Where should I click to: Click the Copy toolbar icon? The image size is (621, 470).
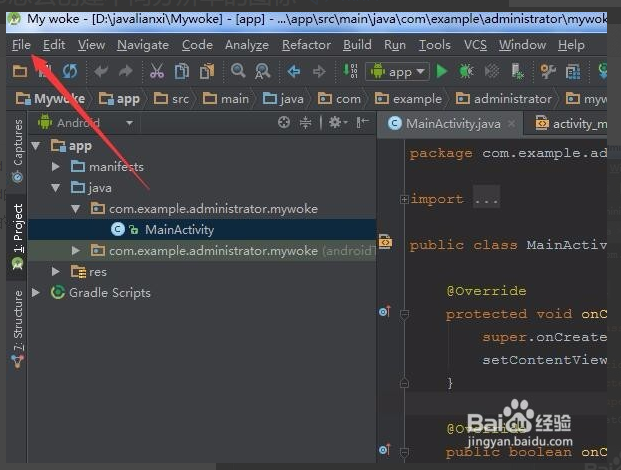(182, 72)
